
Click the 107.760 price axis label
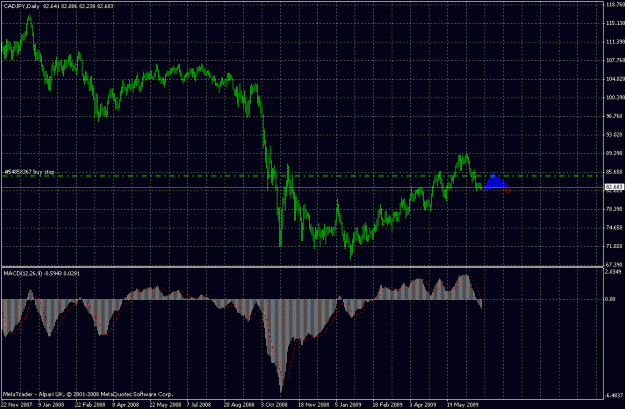[615, 61]
